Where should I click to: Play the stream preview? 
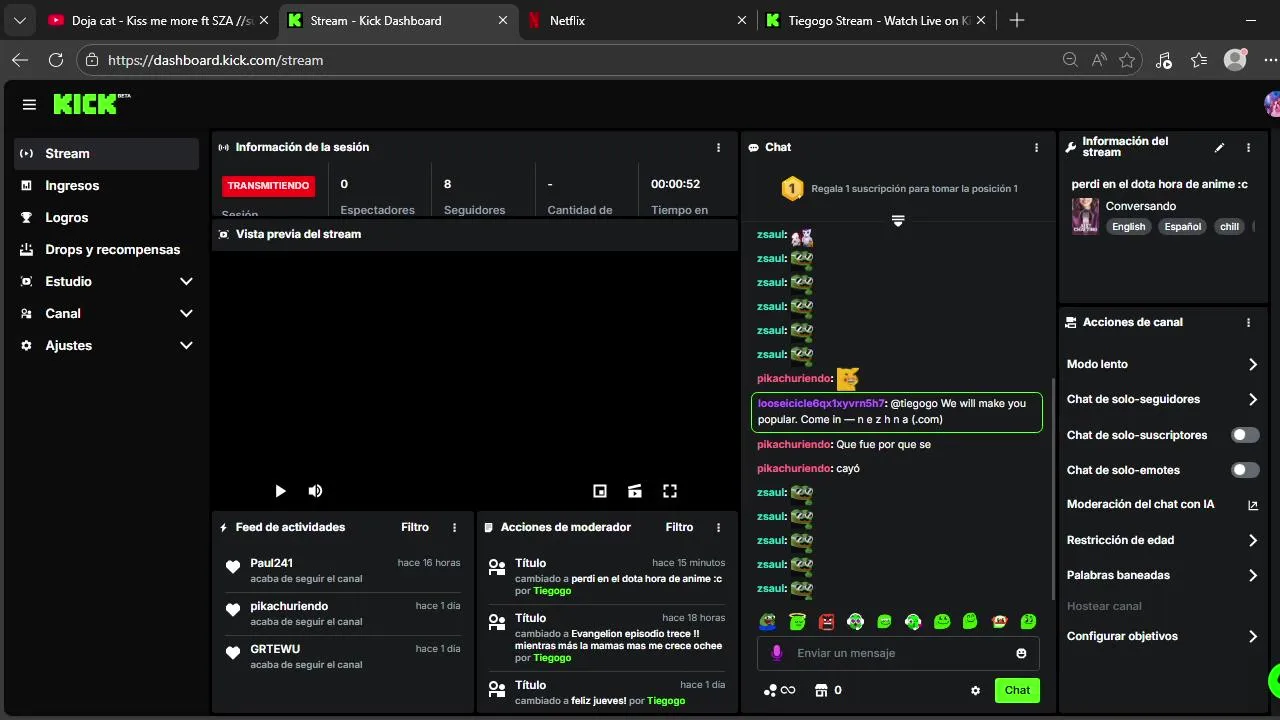pyautogui.click(x=280, y=491)
